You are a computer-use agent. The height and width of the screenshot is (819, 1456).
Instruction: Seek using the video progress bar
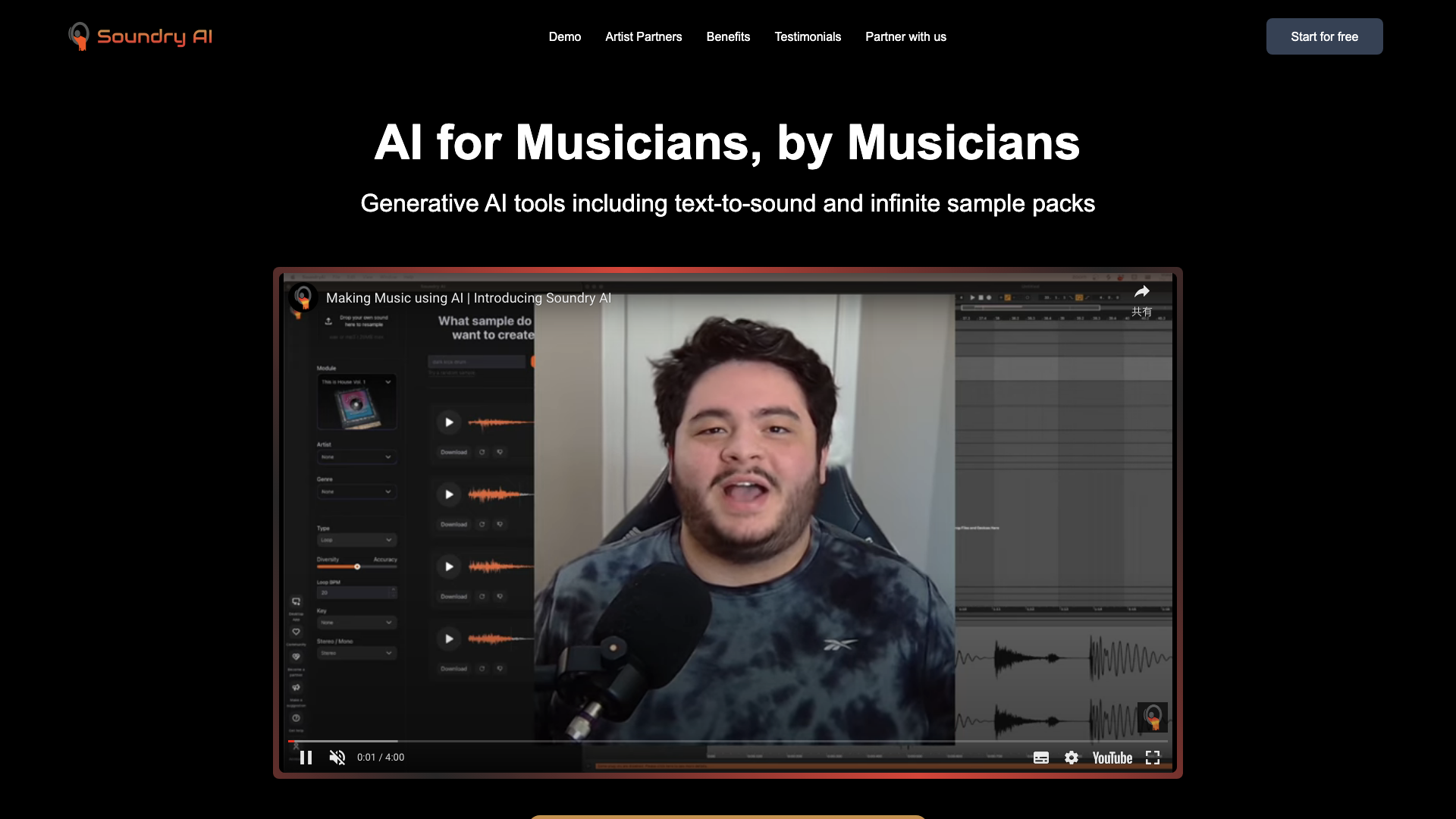coord(728,741)
